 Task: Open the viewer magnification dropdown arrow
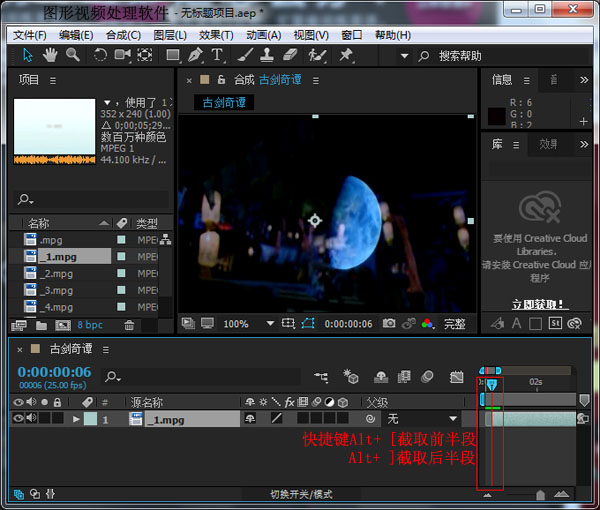pyautogui.click(x=270, y=324)
